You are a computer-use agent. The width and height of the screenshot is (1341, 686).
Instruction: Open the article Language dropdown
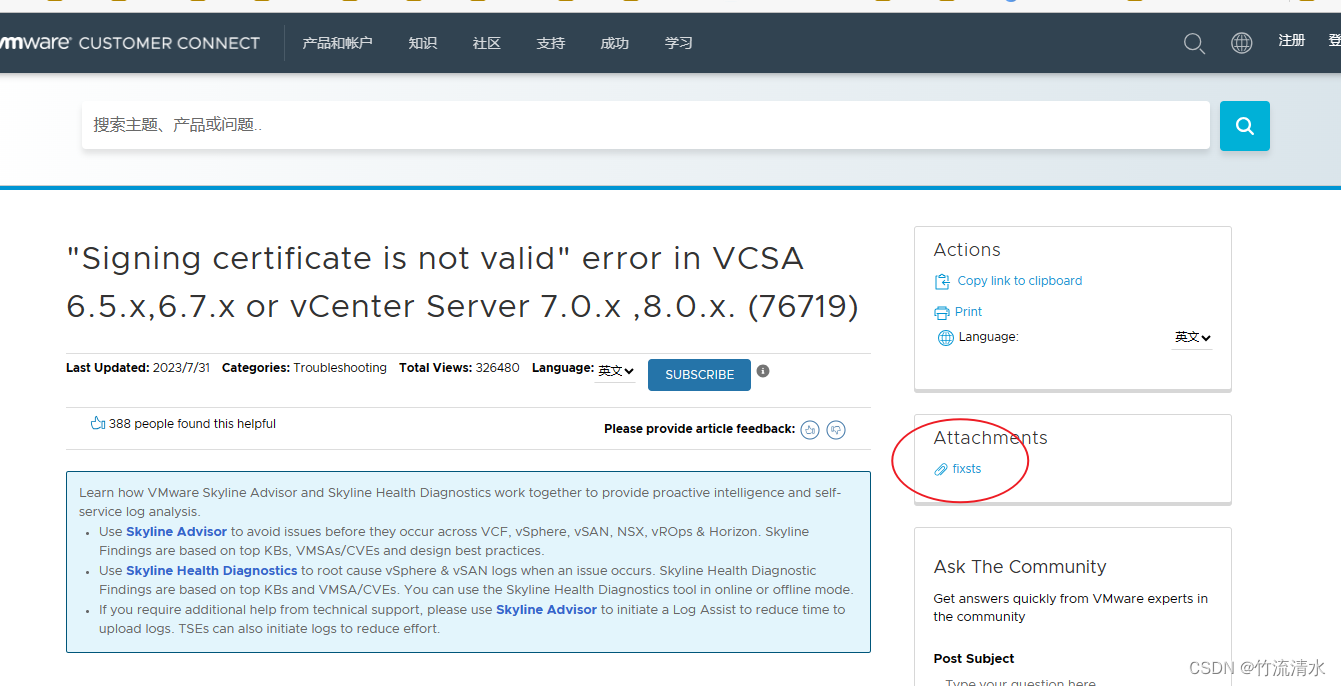coord(616,371)
